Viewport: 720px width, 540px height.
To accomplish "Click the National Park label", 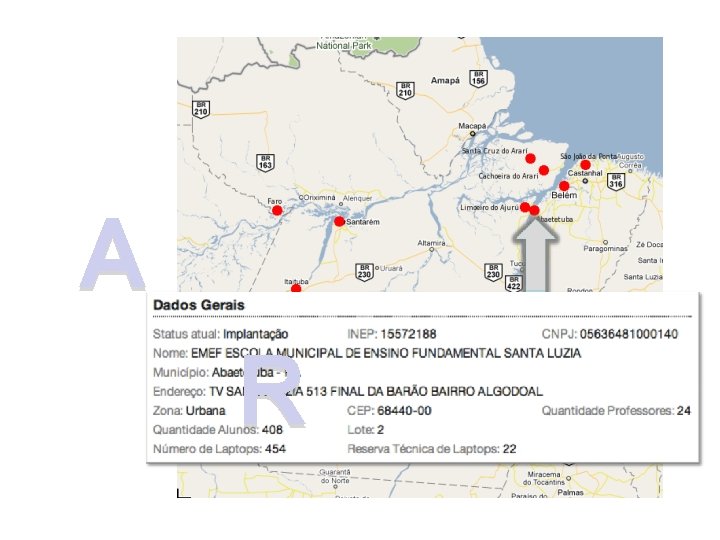I will tap(343, 45).
